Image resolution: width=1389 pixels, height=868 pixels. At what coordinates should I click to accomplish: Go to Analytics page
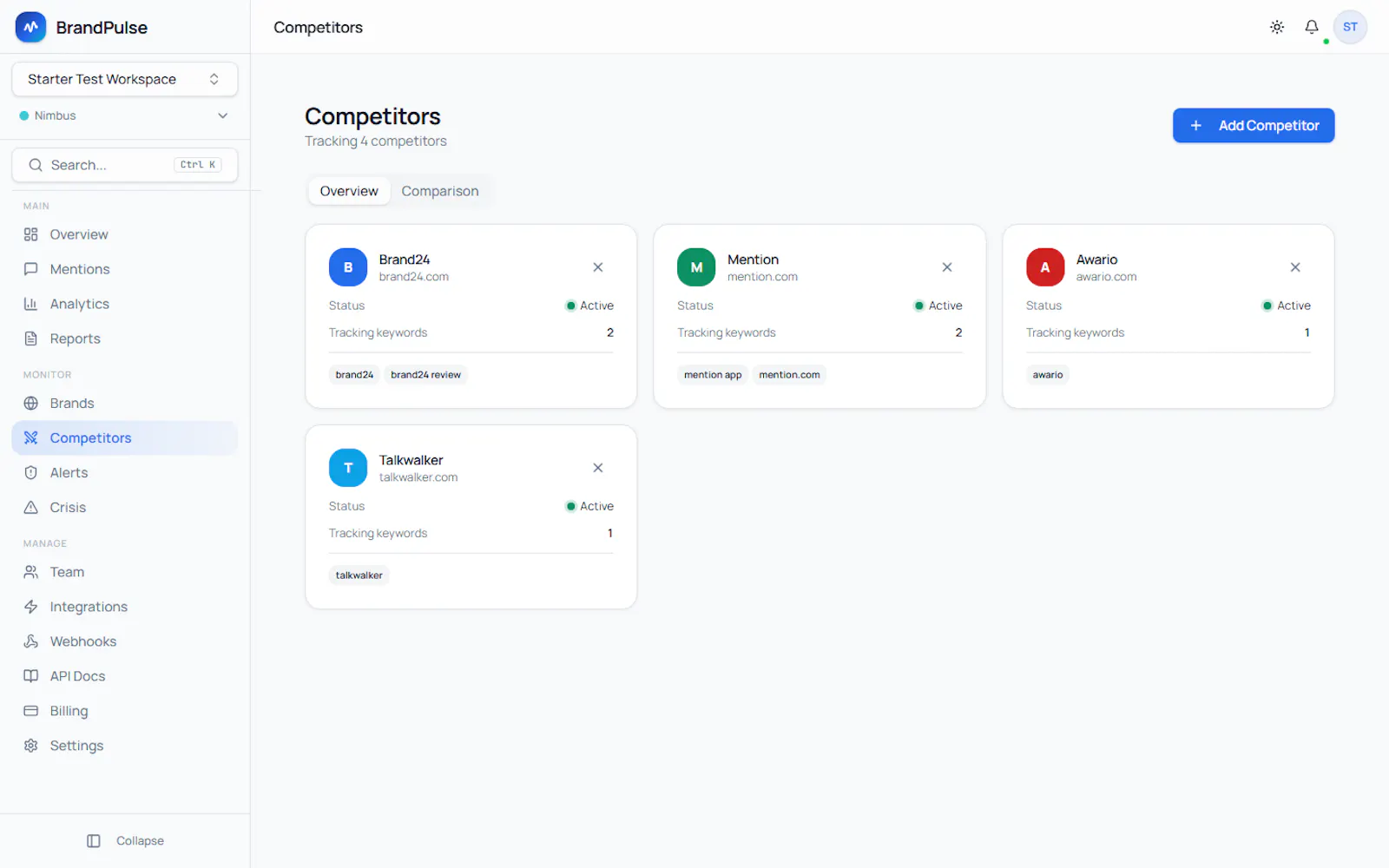(125, 304)
